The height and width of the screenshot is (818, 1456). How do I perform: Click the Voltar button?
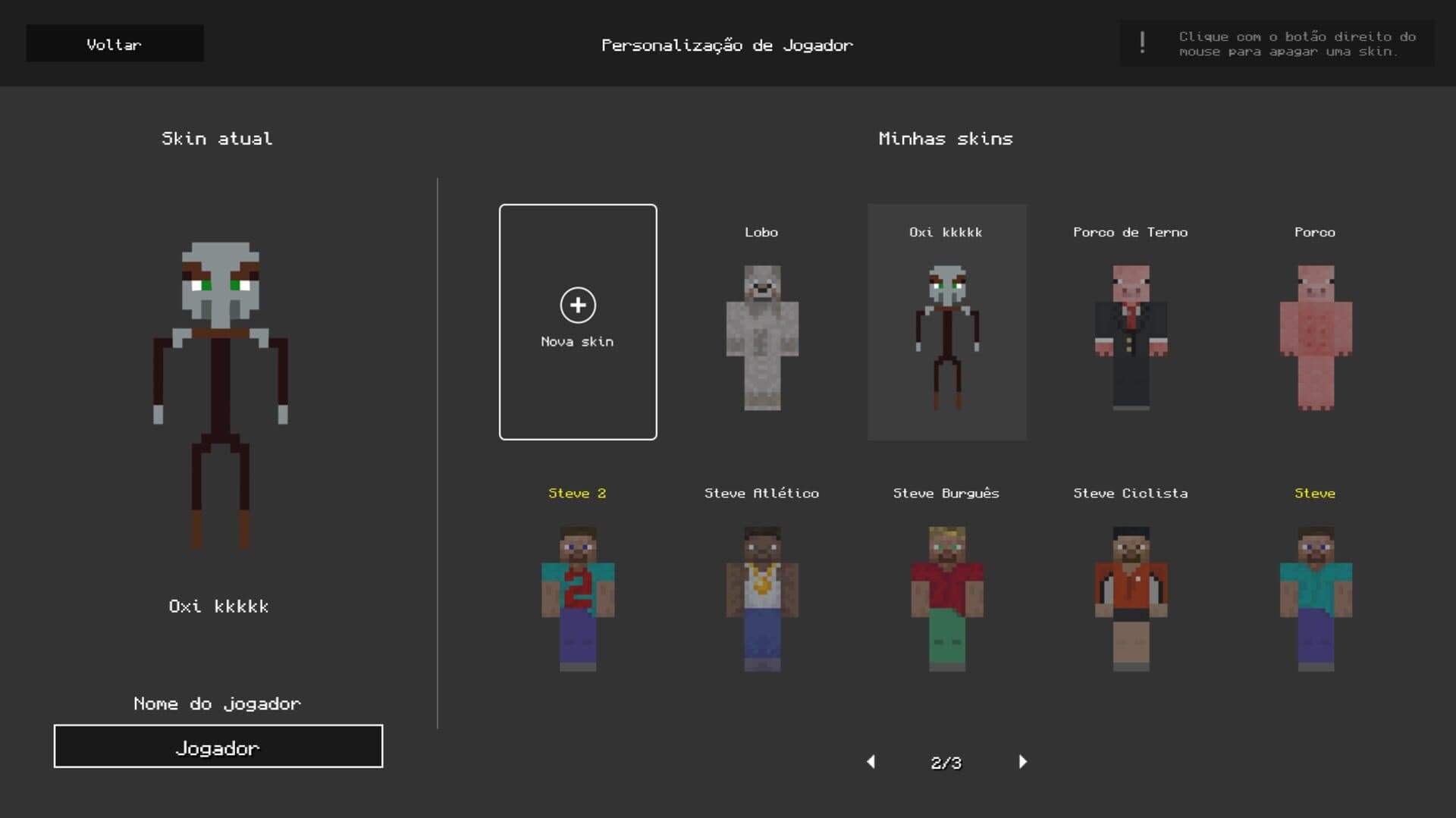[115, 43]
